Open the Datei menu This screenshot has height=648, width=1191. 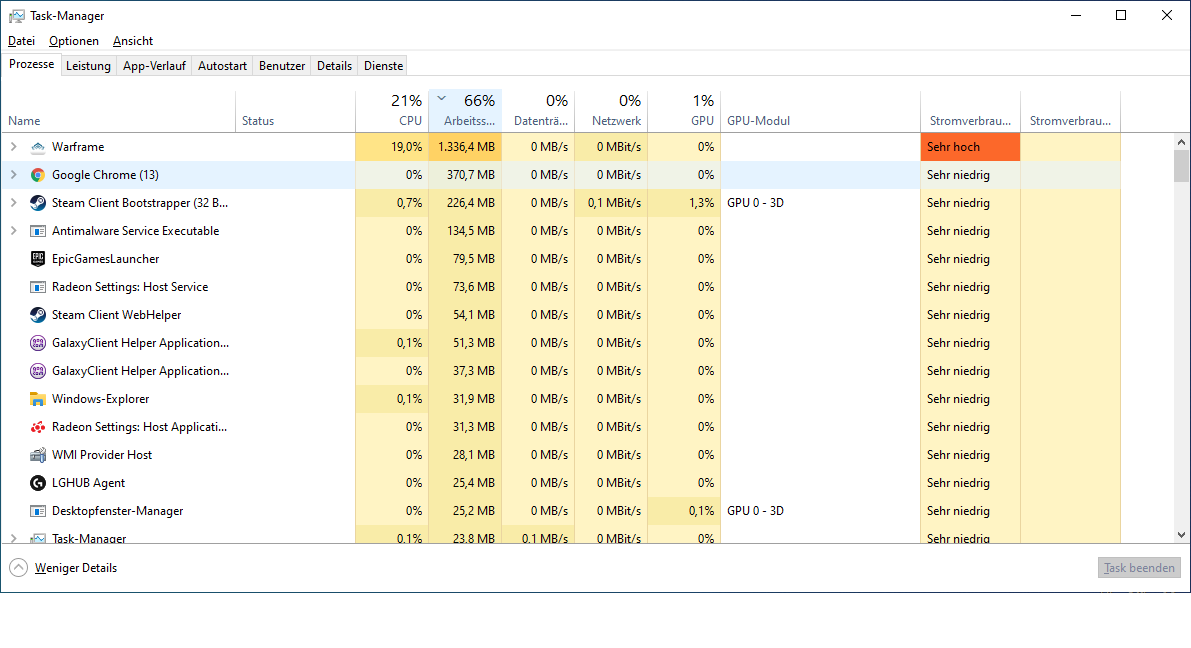pos(21,41)
